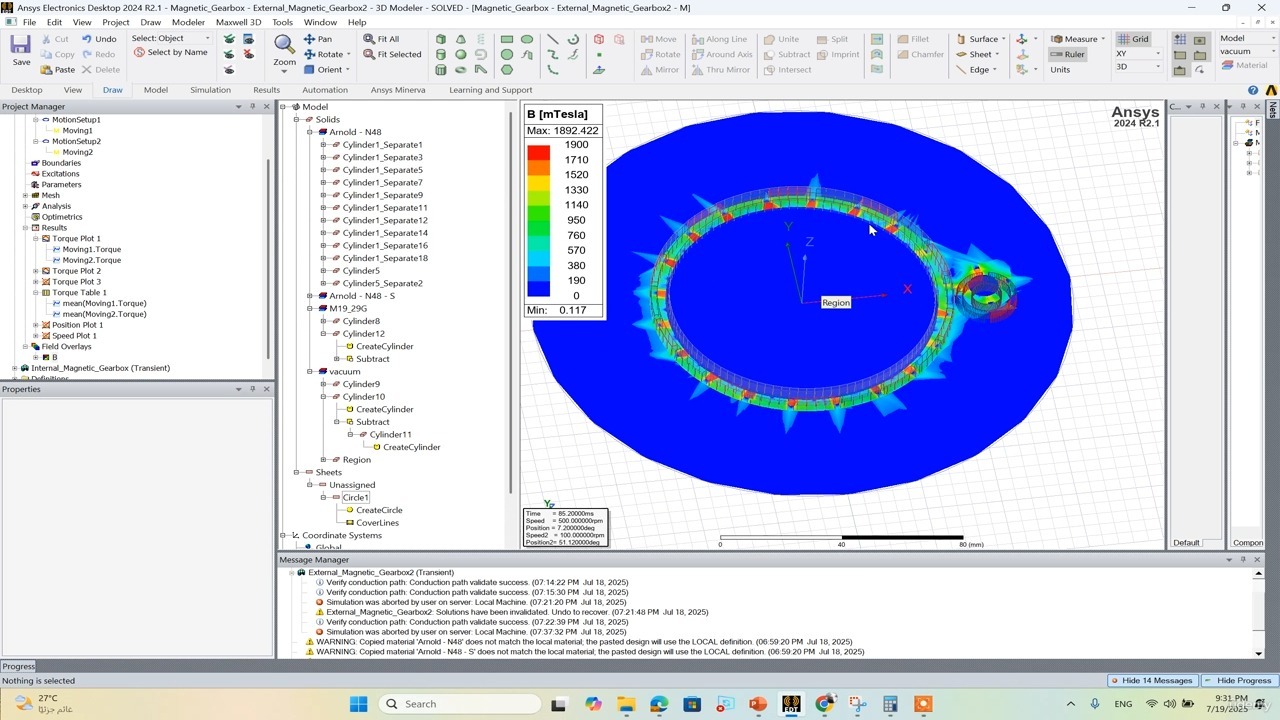This screenshot has width=1280, height=720.
Task: Collapse the Arnold - N48 tree node
Action: [310, 132]
